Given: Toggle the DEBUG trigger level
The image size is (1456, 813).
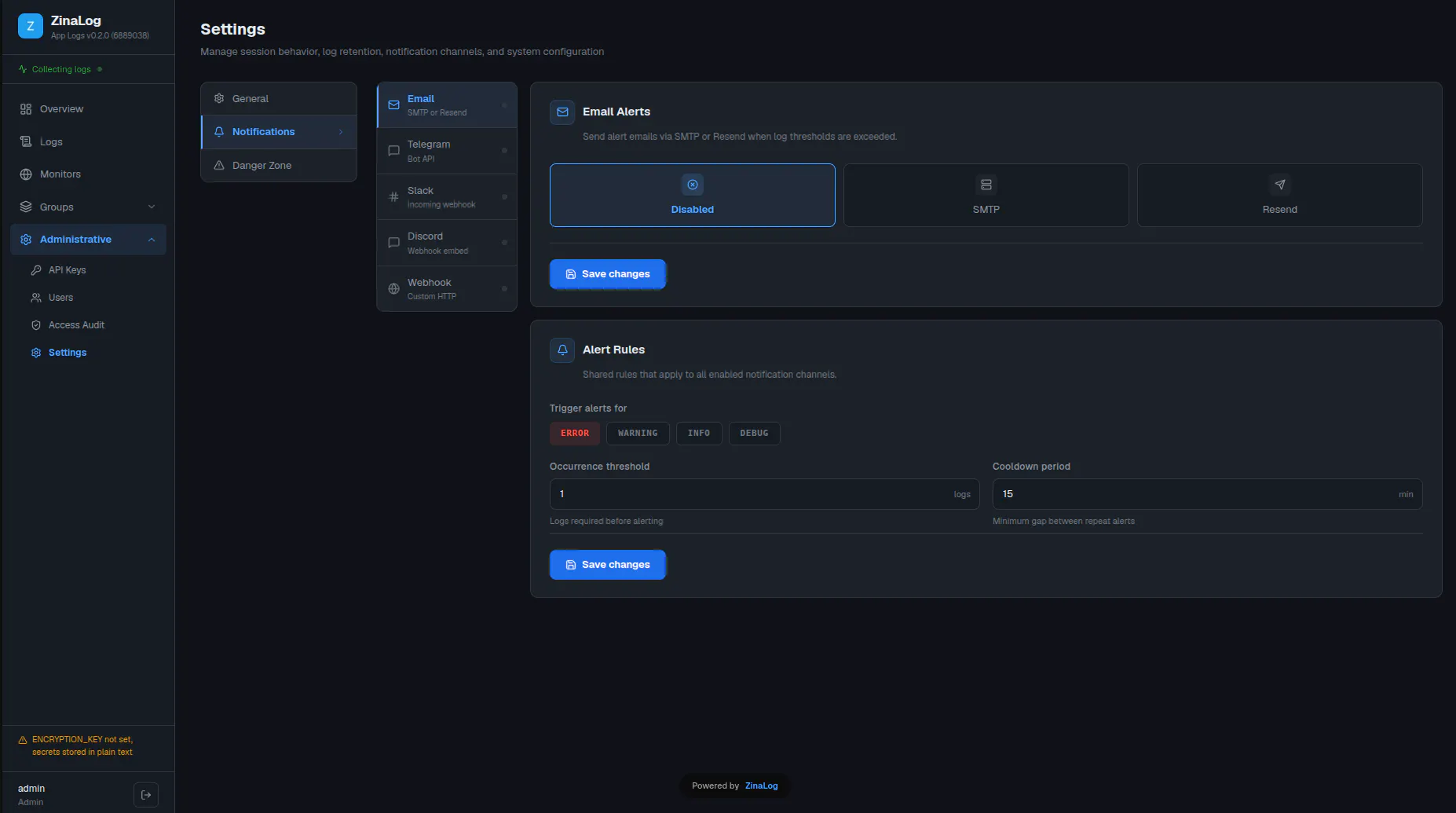Looking at the screenshot, I should coord(754,433).
